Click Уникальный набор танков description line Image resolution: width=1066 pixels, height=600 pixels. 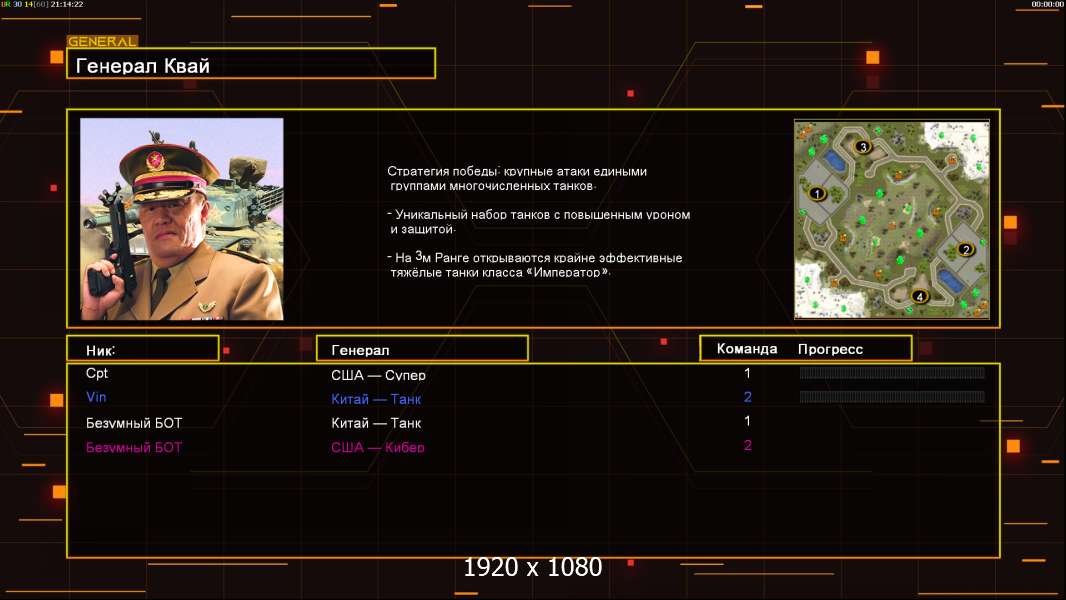click(538, 222)
